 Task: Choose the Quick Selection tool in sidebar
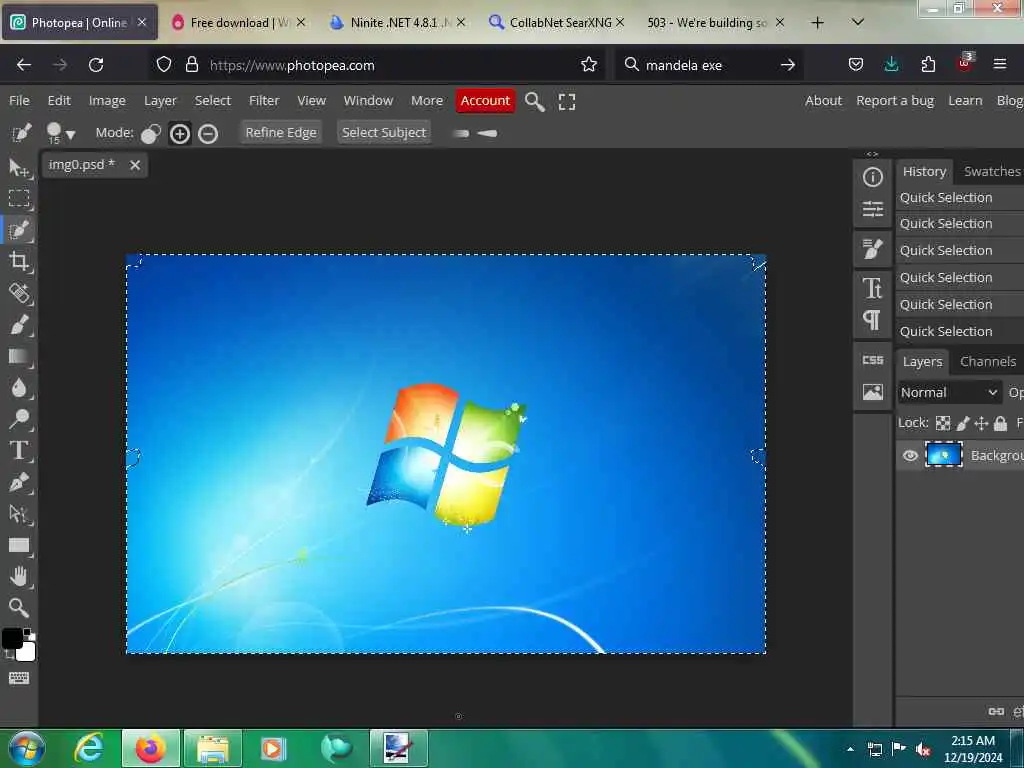tap(19, 230)
